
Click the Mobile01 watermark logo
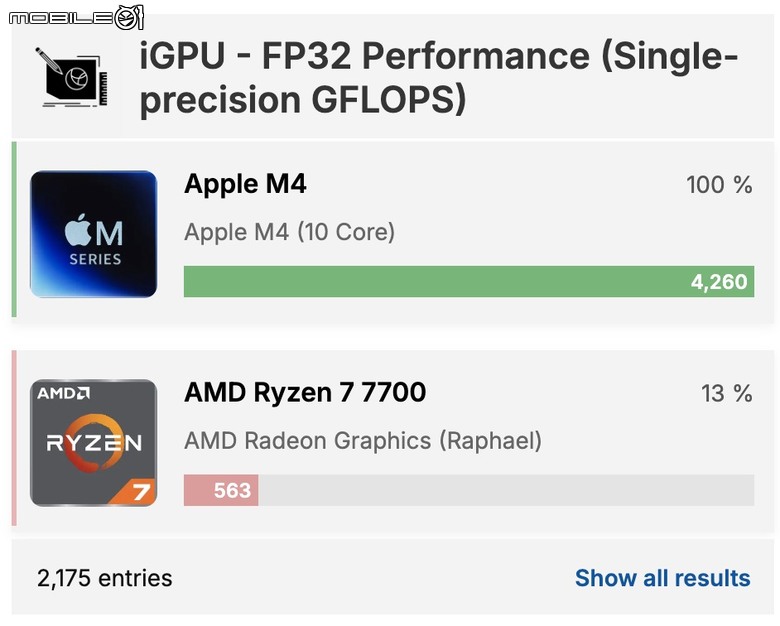(77, 17)
